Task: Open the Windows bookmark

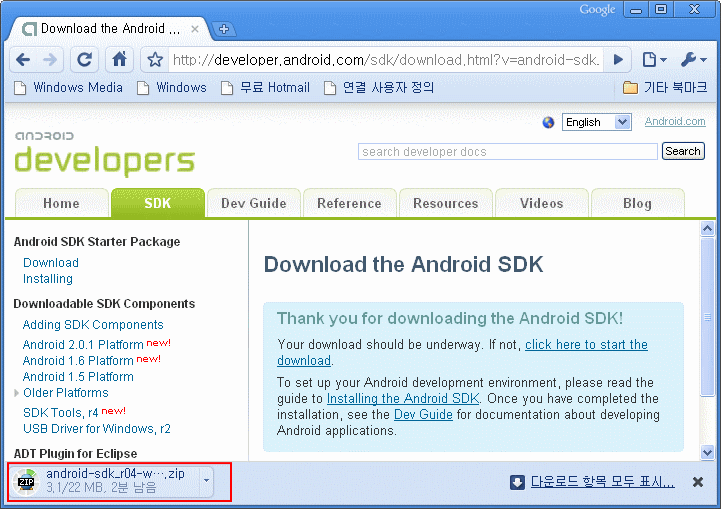Action: [172, 87]
